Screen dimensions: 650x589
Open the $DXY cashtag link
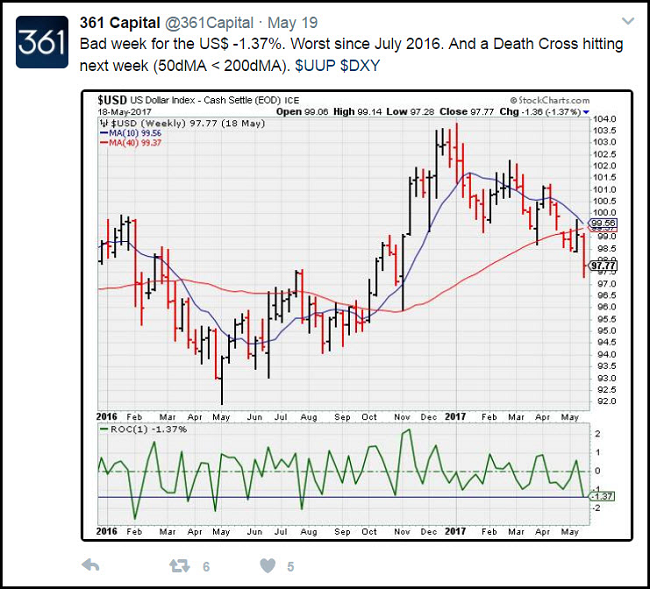[360, 65]
